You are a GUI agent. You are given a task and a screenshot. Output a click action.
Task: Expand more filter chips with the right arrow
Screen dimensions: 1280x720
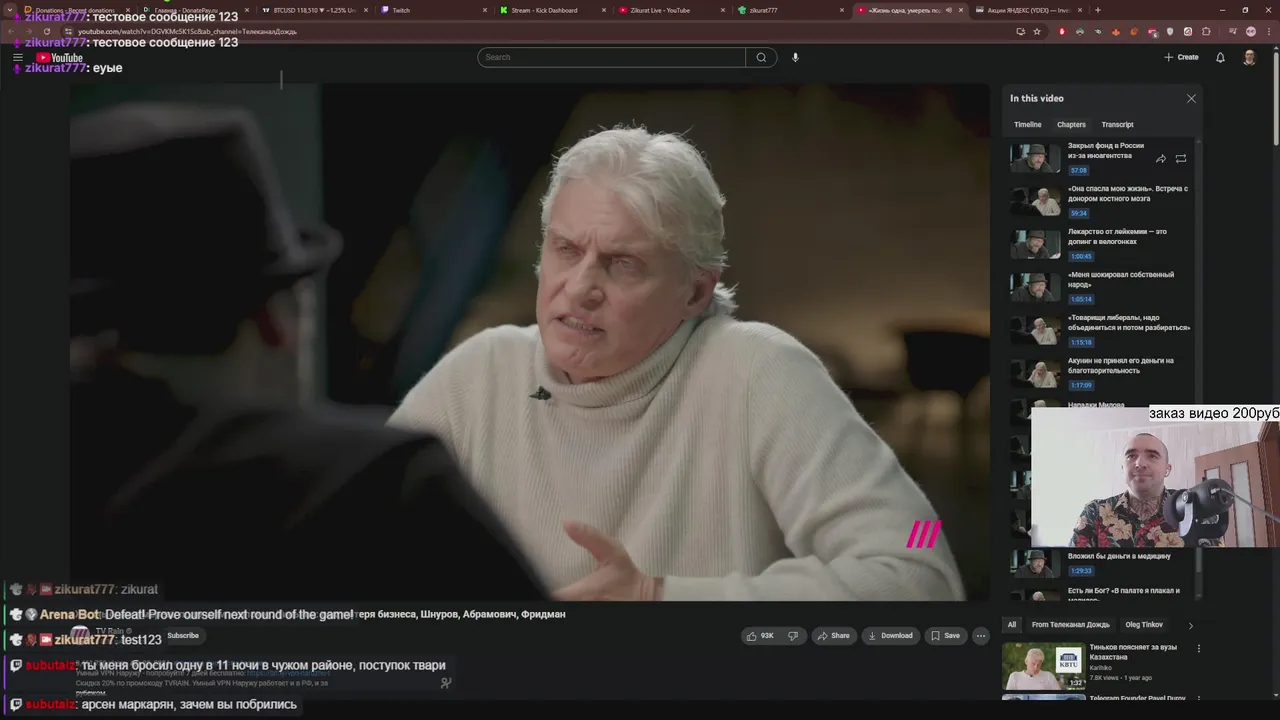[x=1190, y=625]
